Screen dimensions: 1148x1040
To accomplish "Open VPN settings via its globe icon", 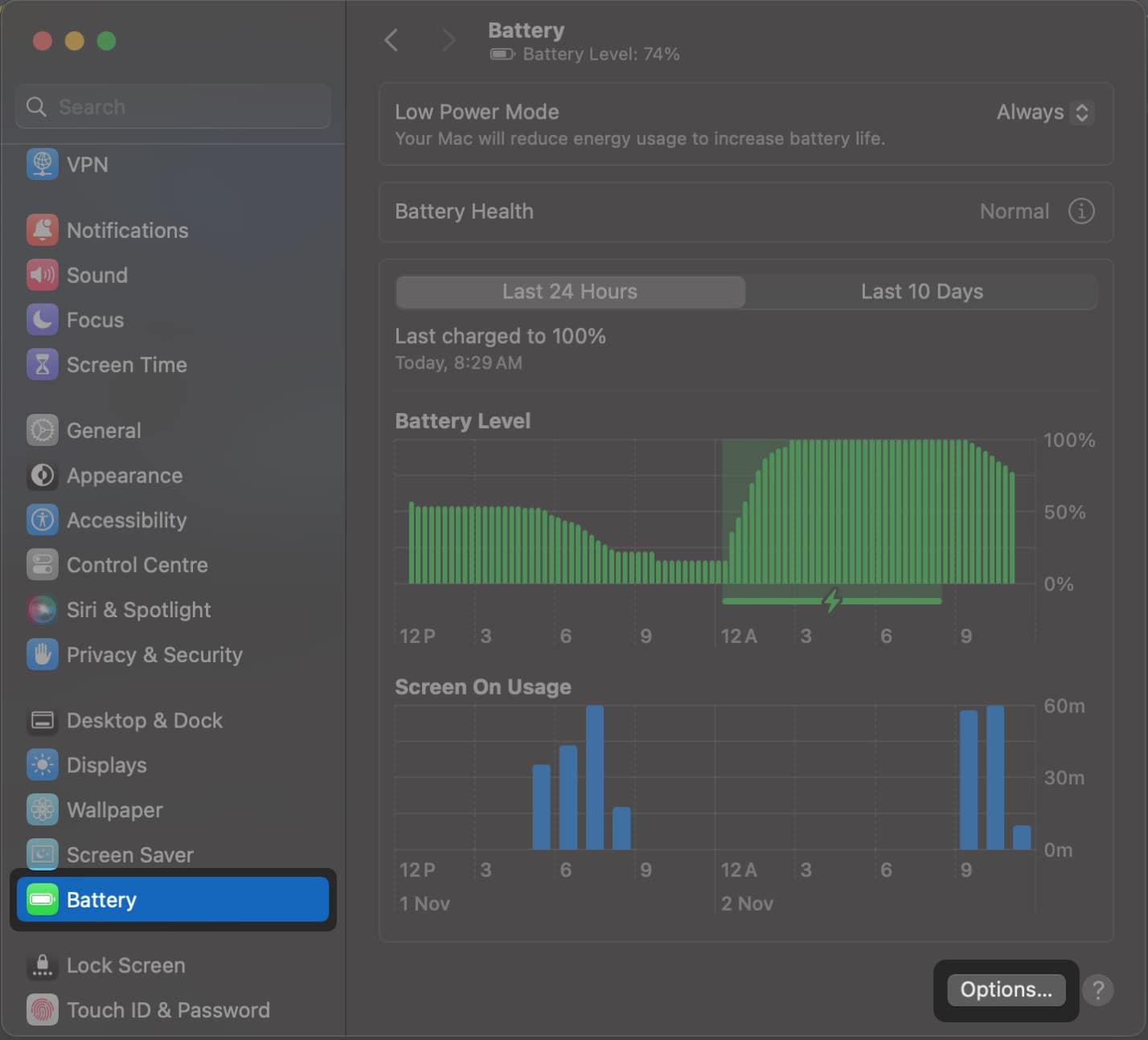I will 43,165.
